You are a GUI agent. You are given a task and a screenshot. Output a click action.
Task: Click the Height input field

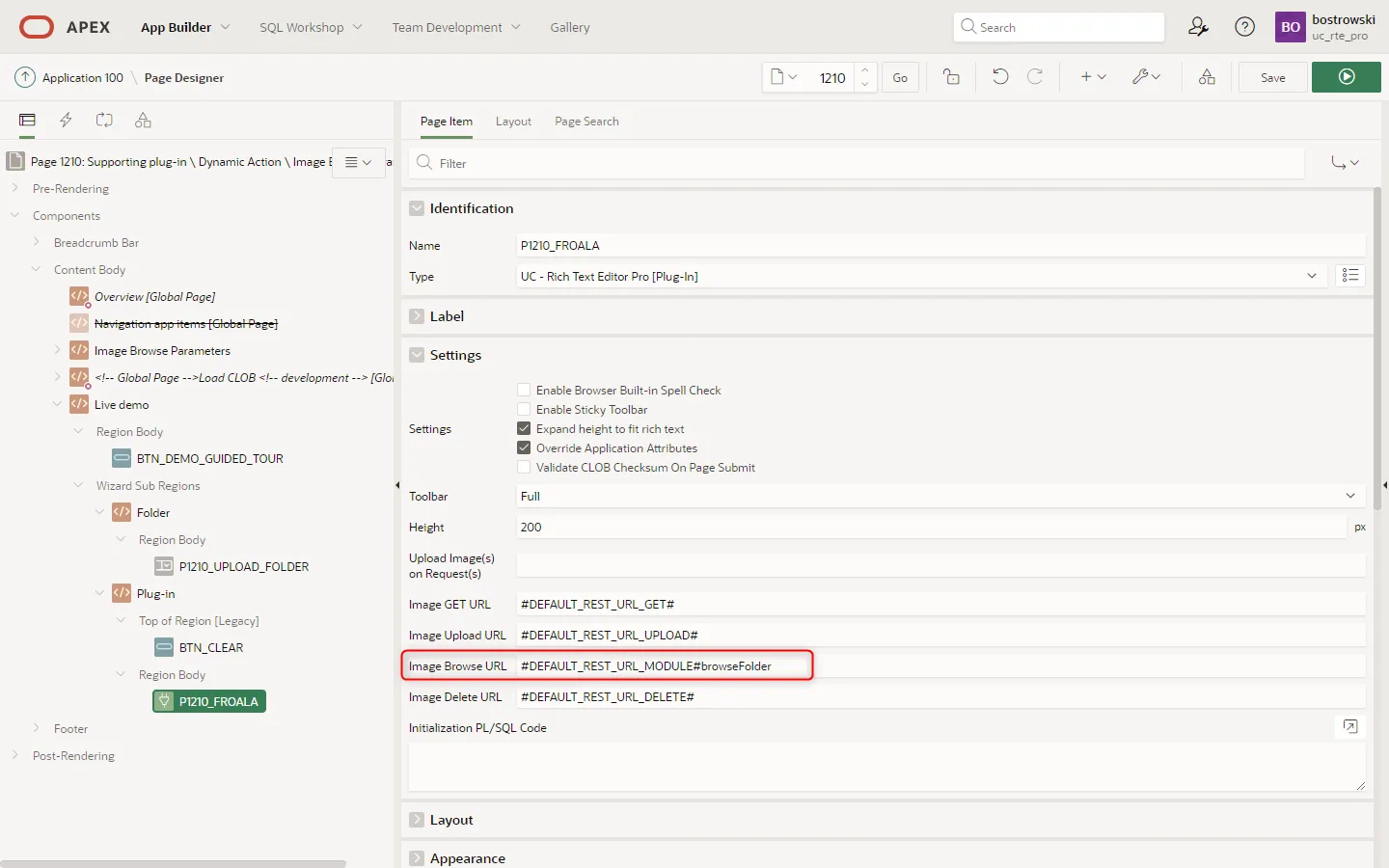(x=931, y=528)
